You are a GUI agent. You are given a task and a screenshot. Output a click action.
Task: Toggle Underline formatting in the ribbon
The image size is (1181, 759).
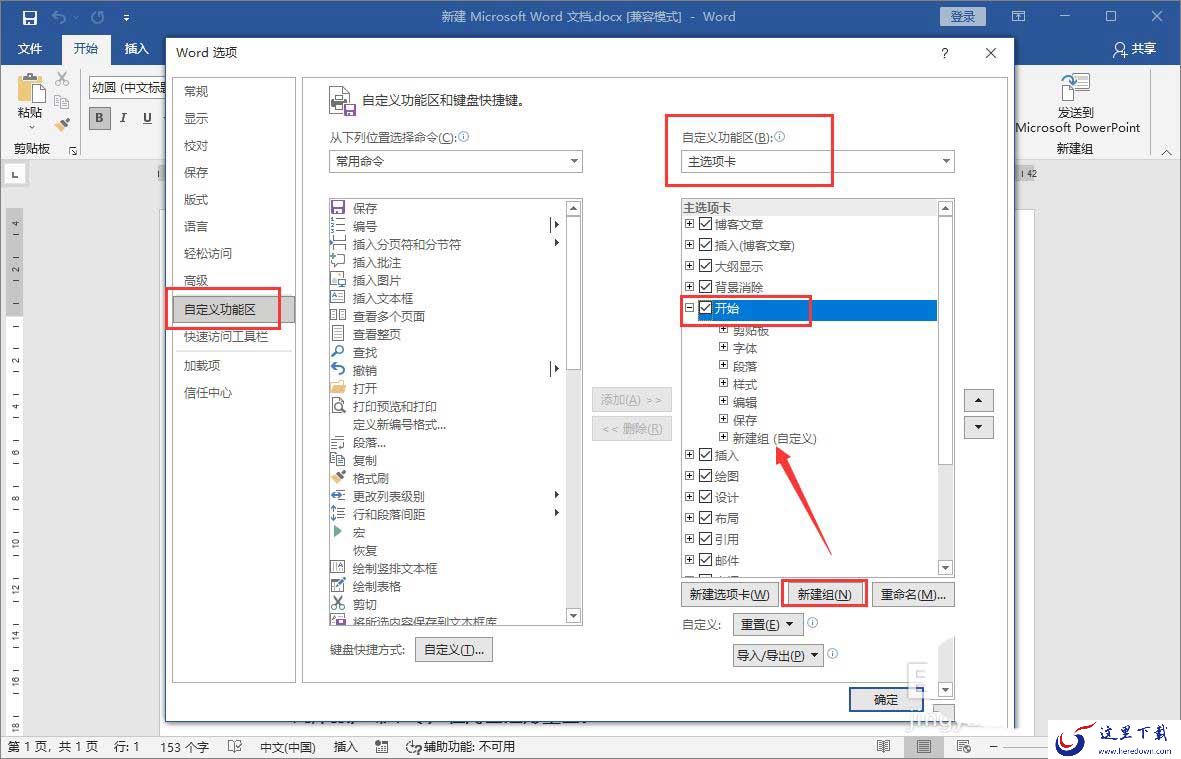point(147,117)
